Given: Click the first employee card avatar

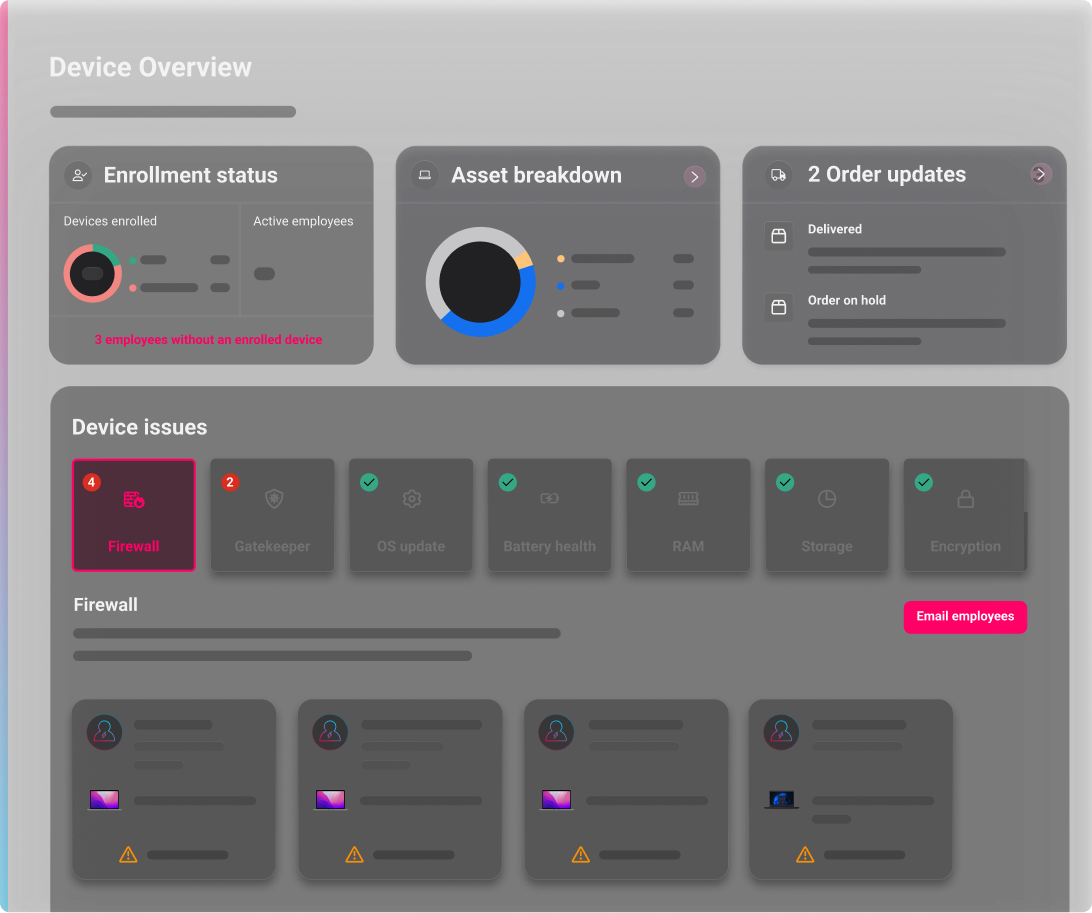Looking at the screenshot, I should [x=105, y=732].
